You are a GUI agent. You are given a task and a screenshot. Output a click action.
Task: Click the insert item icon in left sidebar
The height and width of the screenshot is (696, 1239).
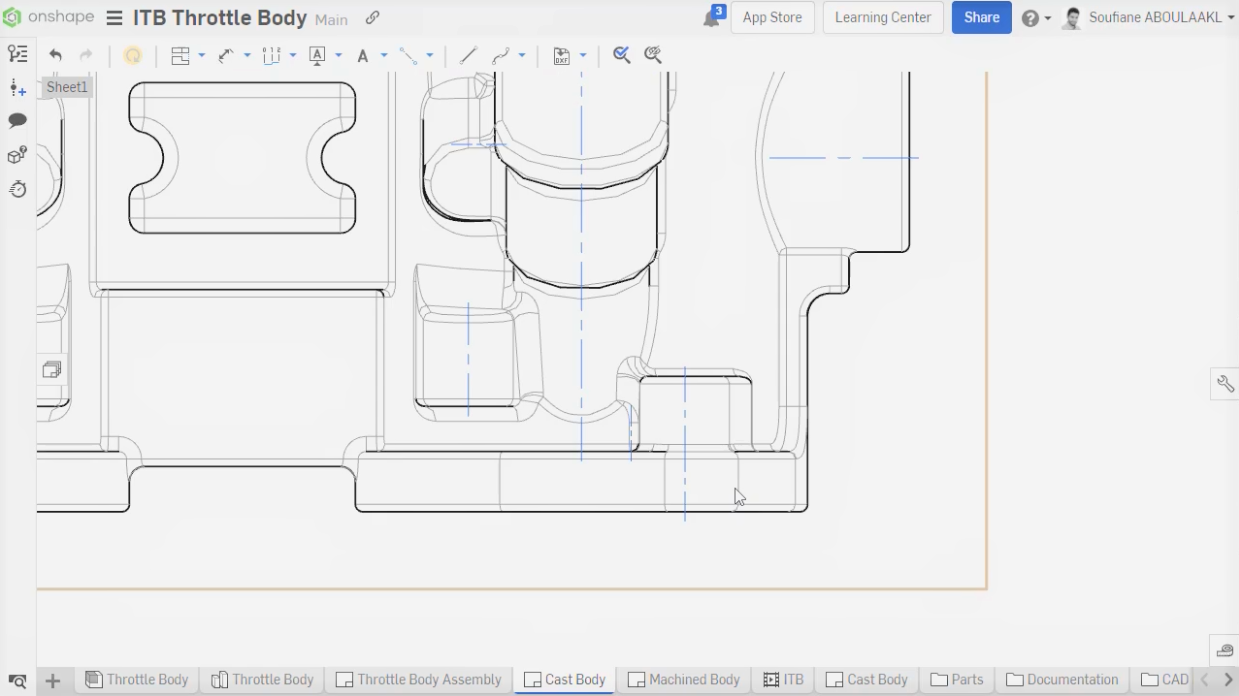point(17,88)
